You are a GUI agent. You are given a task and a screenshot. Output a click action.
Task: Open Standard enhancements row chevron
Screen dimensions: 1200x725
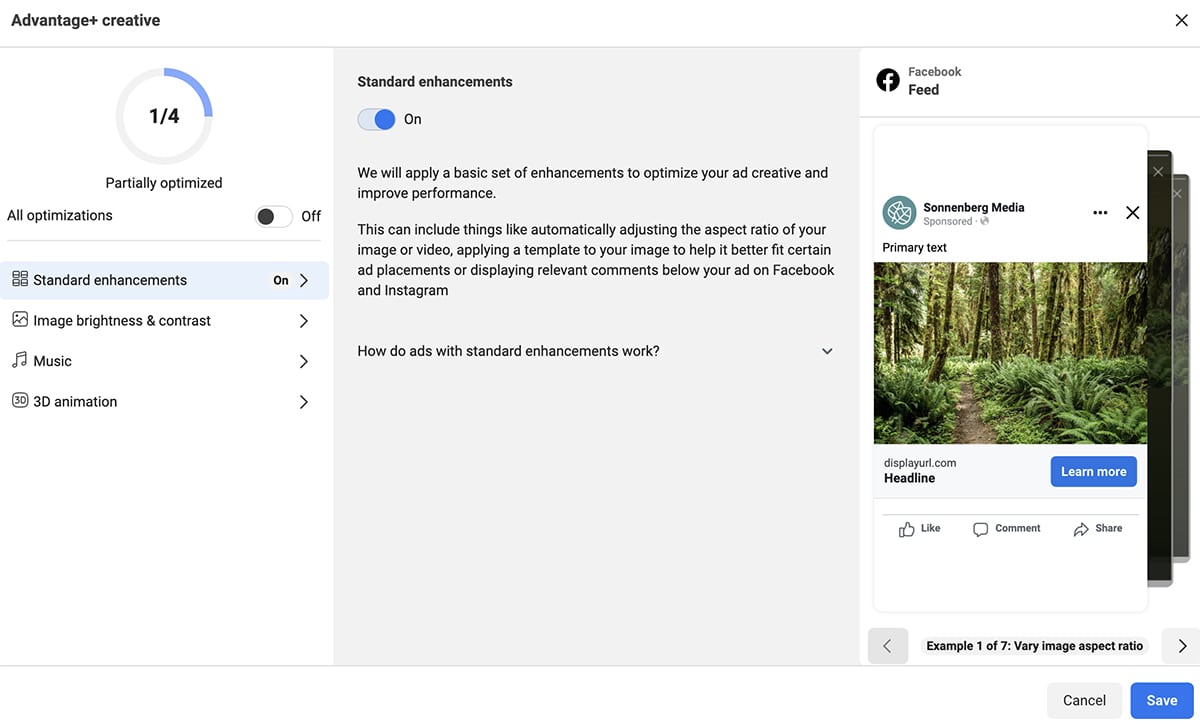coord(304,280)
